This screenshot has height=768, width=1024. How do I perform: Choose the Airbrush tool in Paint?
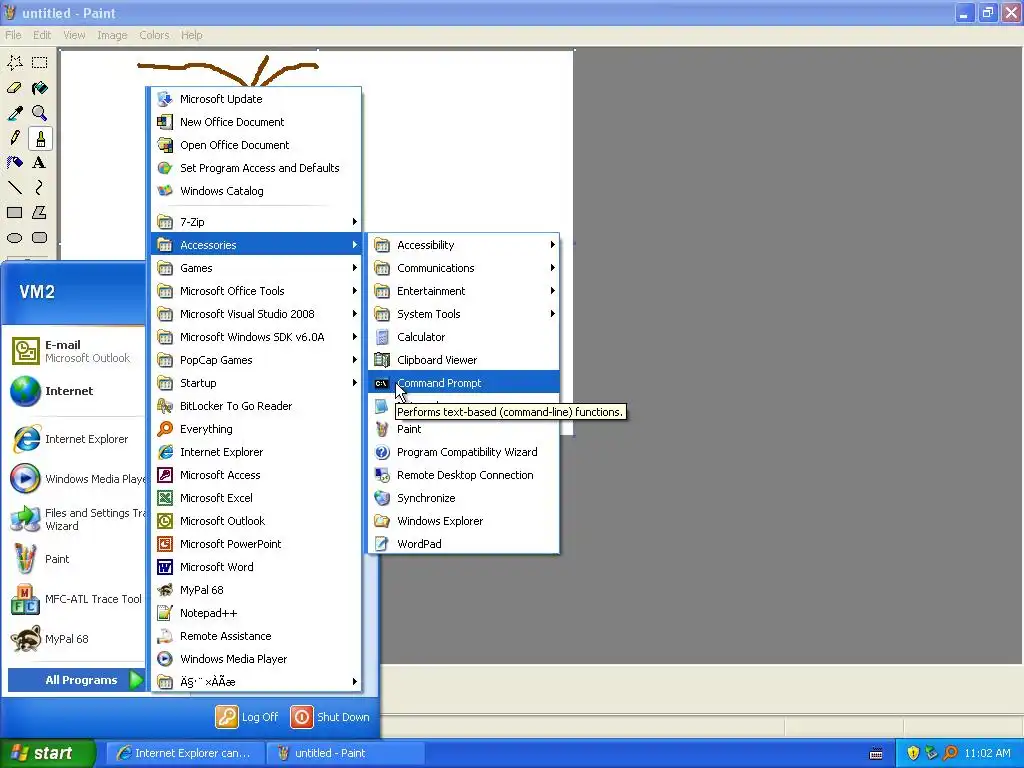pyautogui.click(x=15, y=163)
